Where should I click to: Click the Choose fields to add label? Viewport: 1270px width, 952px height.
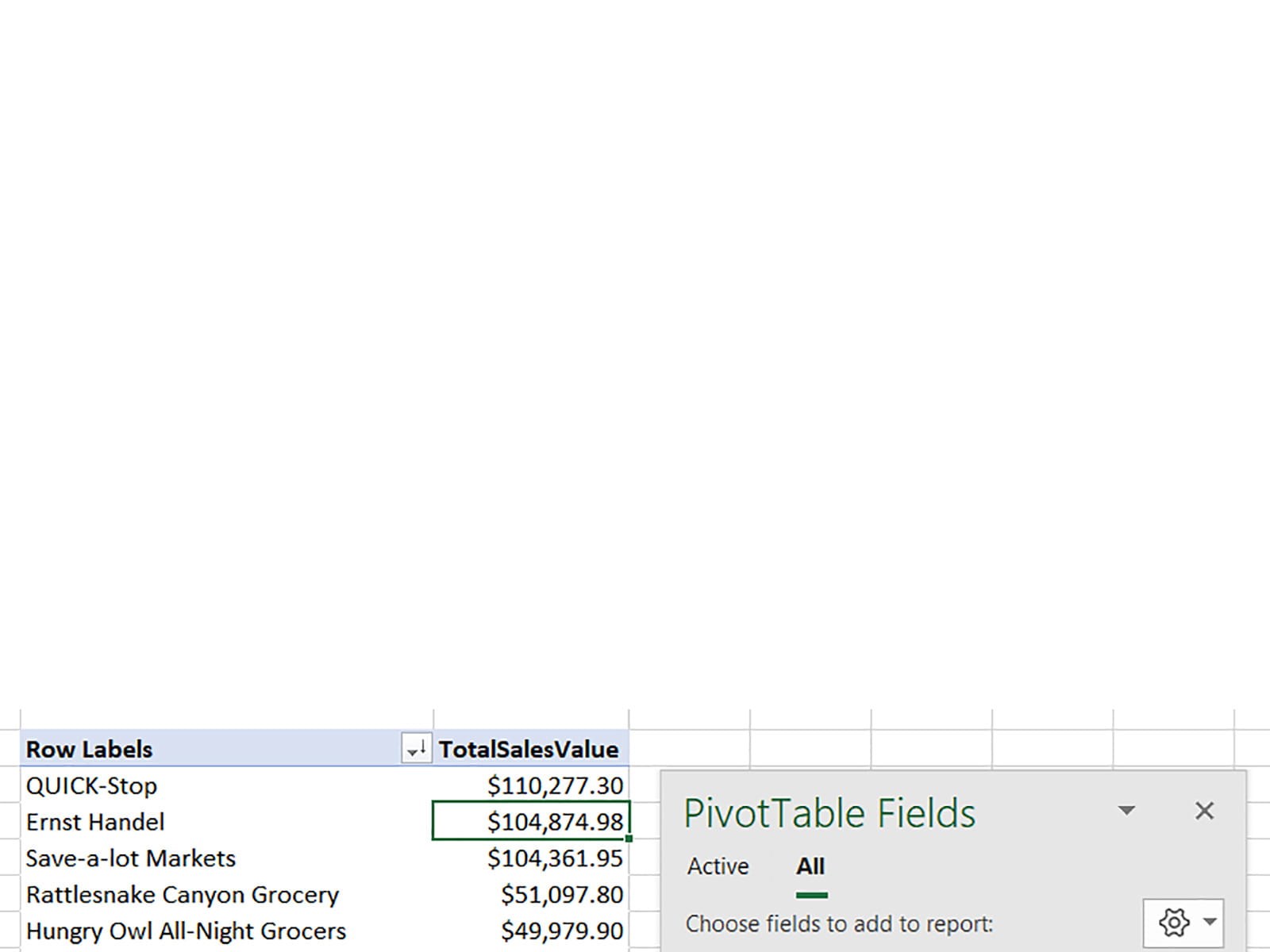click(839, 923)
